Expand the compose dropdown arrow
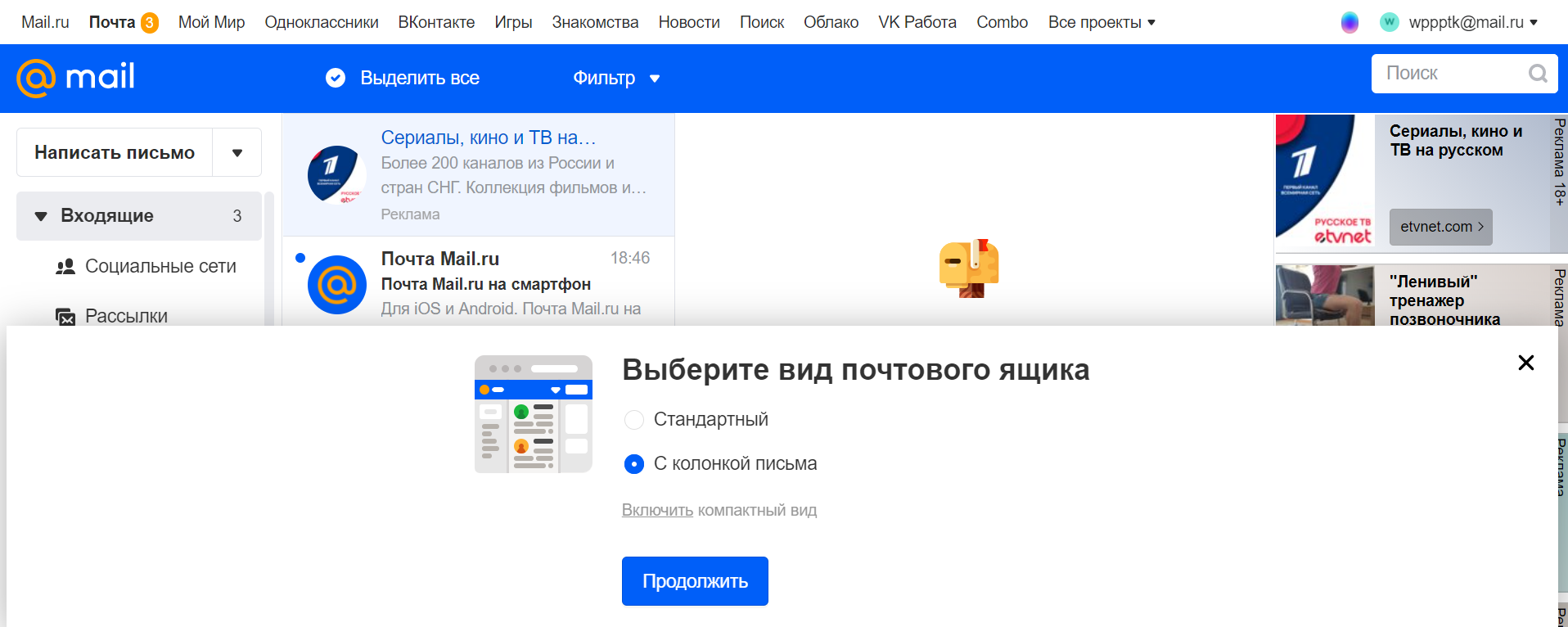This screenshot has height=627, width=1568. click(237, 152)
